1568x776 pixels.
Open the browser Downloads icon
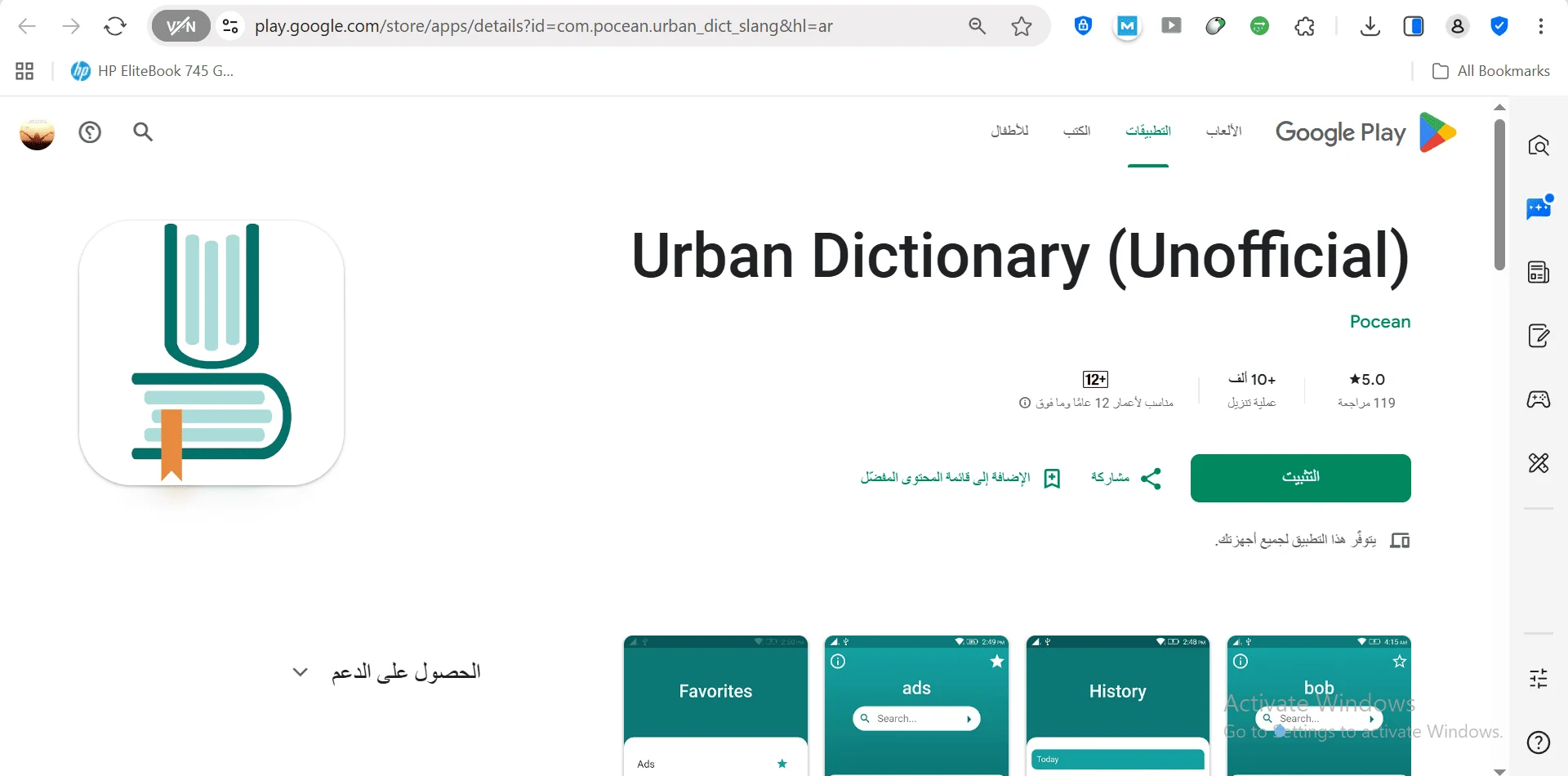point(1370,25)
